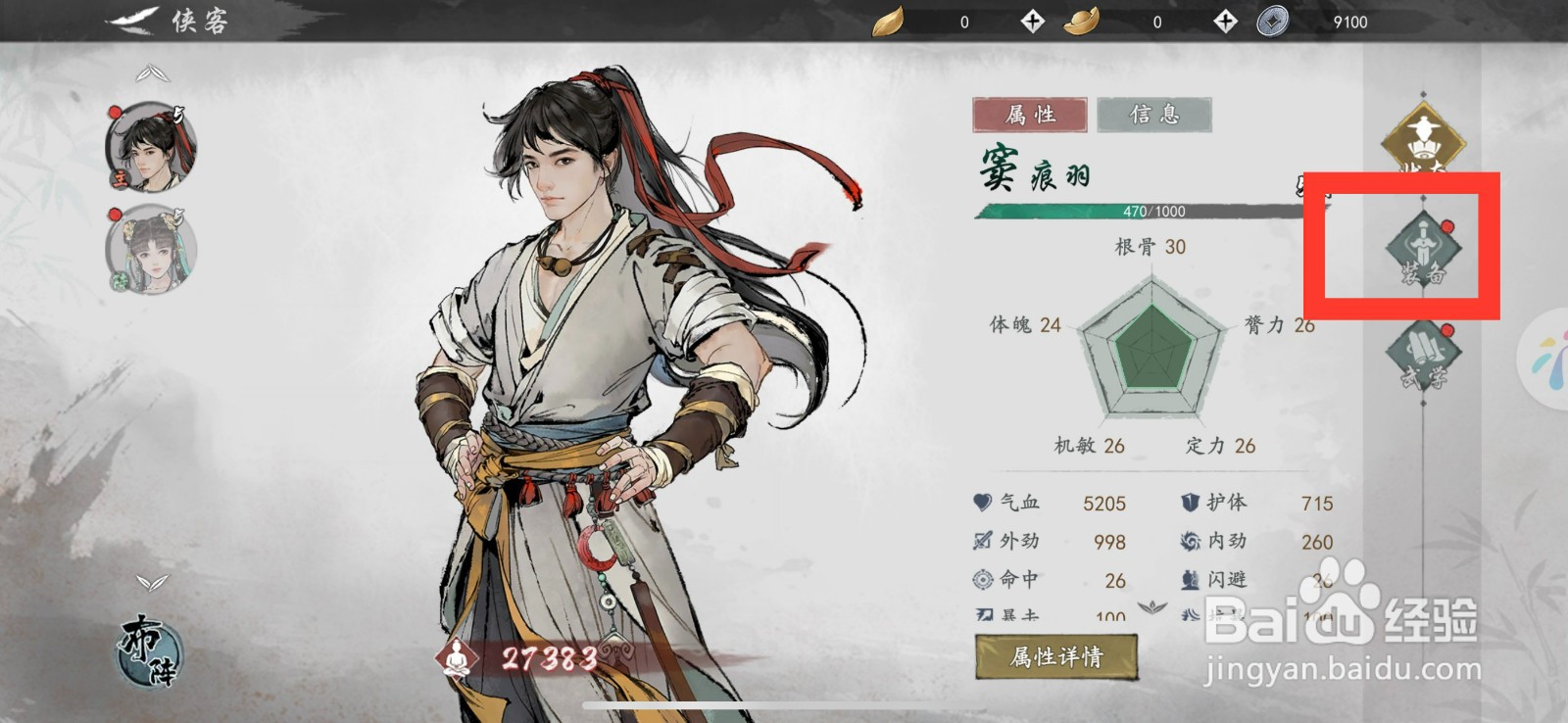
Task: Open the 属性详情 button
Action: tap(1056, 656)
